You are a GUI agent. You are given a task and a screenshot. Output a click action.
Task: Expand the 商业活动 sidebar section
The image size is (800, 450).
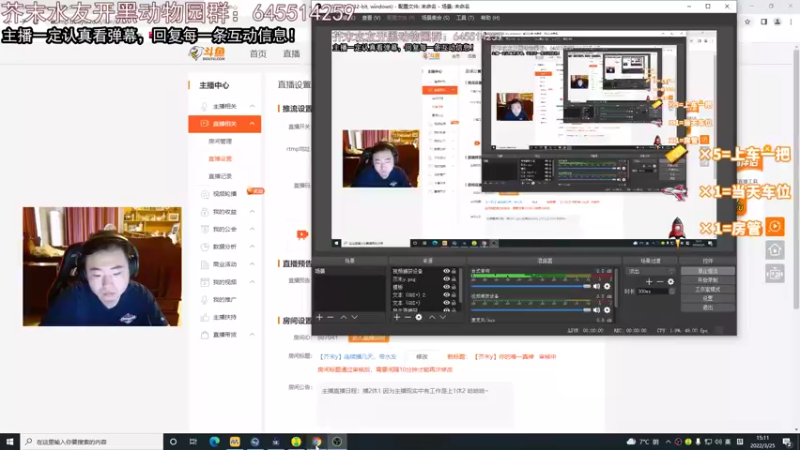pos(253,264)
